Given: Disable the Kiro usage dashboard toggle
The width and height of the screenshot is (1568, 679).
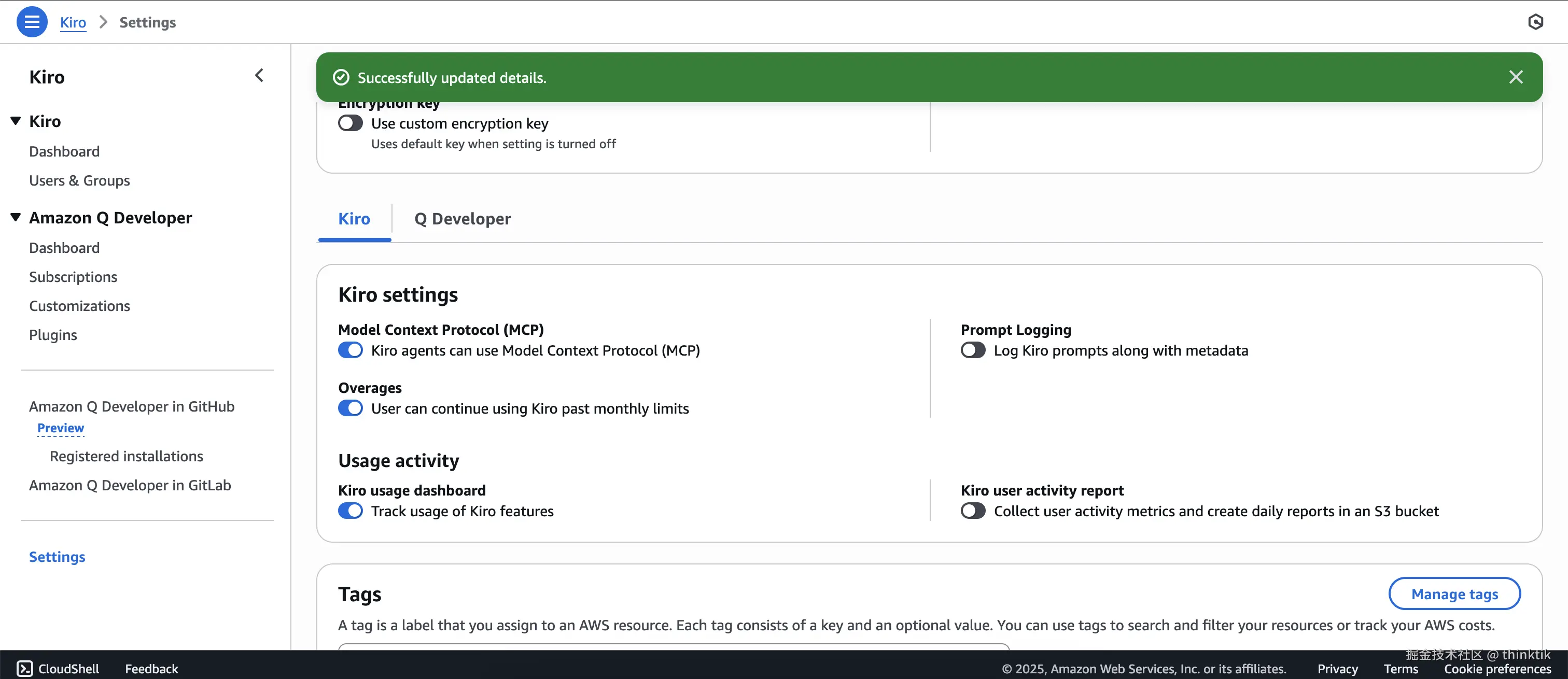Looking at the screenshot, I should coord(351,511).
